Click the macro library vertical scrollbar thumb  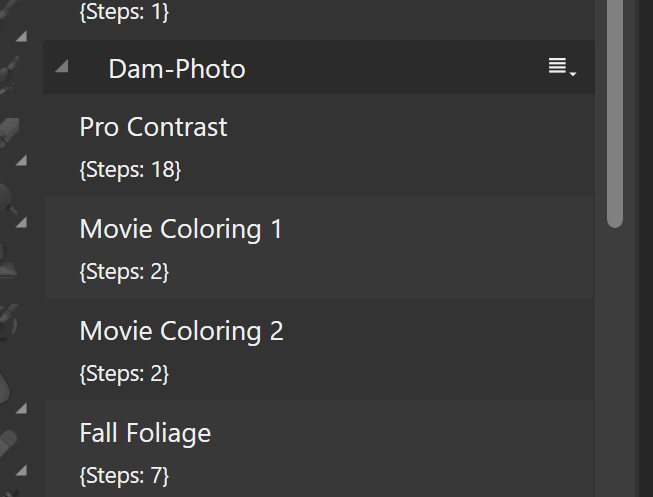pos(615,114)
